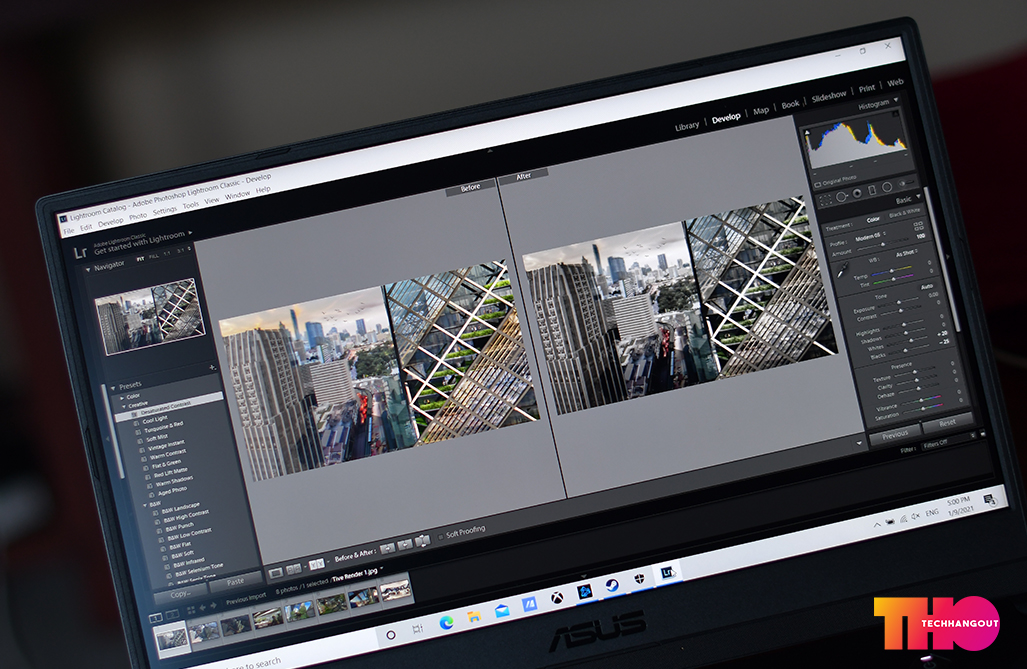Open Microsoft Edge from the taskbar
The image size is (1027, 669).
point(446,622)
